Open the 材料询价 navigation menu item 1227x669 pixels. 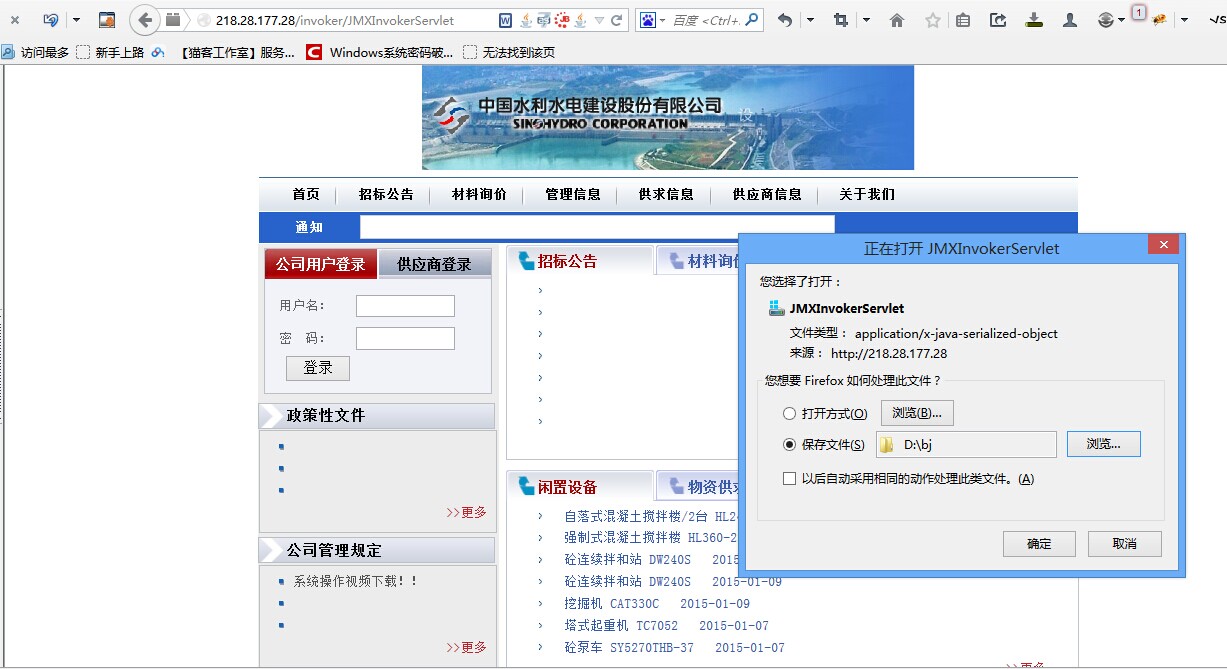coord(479,194)
